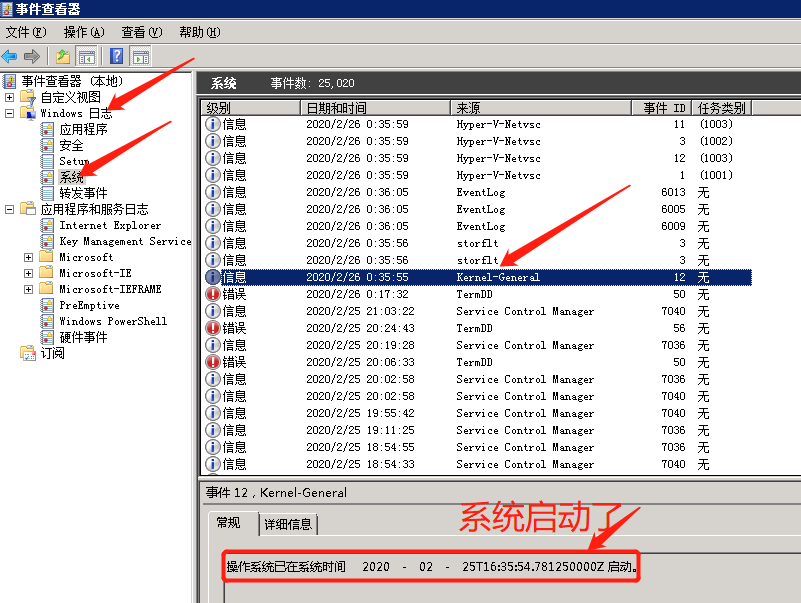Click the 自定义视图 folder icon
The height and width of the screenshot is (603, 801).
[x=28, y=97]
